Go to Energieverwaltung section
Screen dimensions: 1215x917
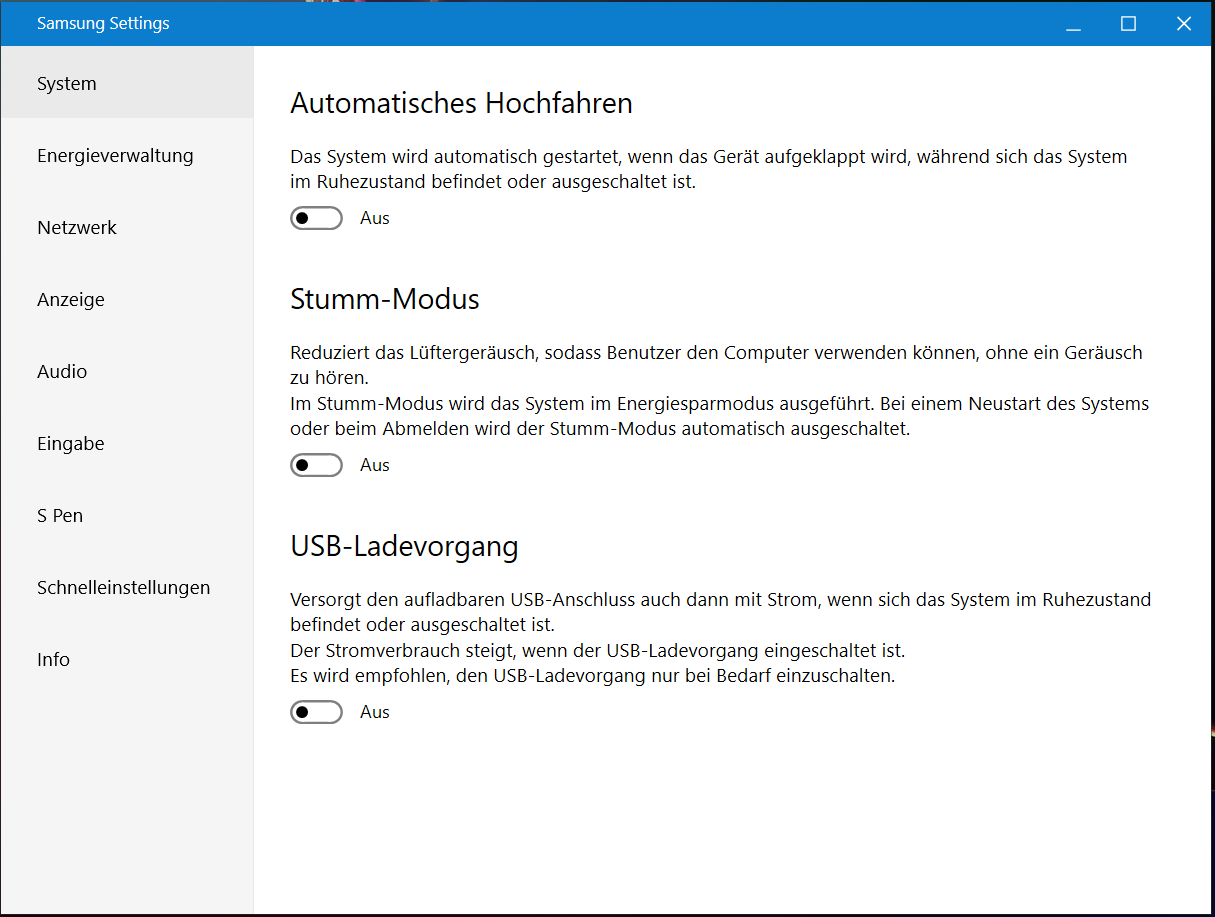point(115,156)
